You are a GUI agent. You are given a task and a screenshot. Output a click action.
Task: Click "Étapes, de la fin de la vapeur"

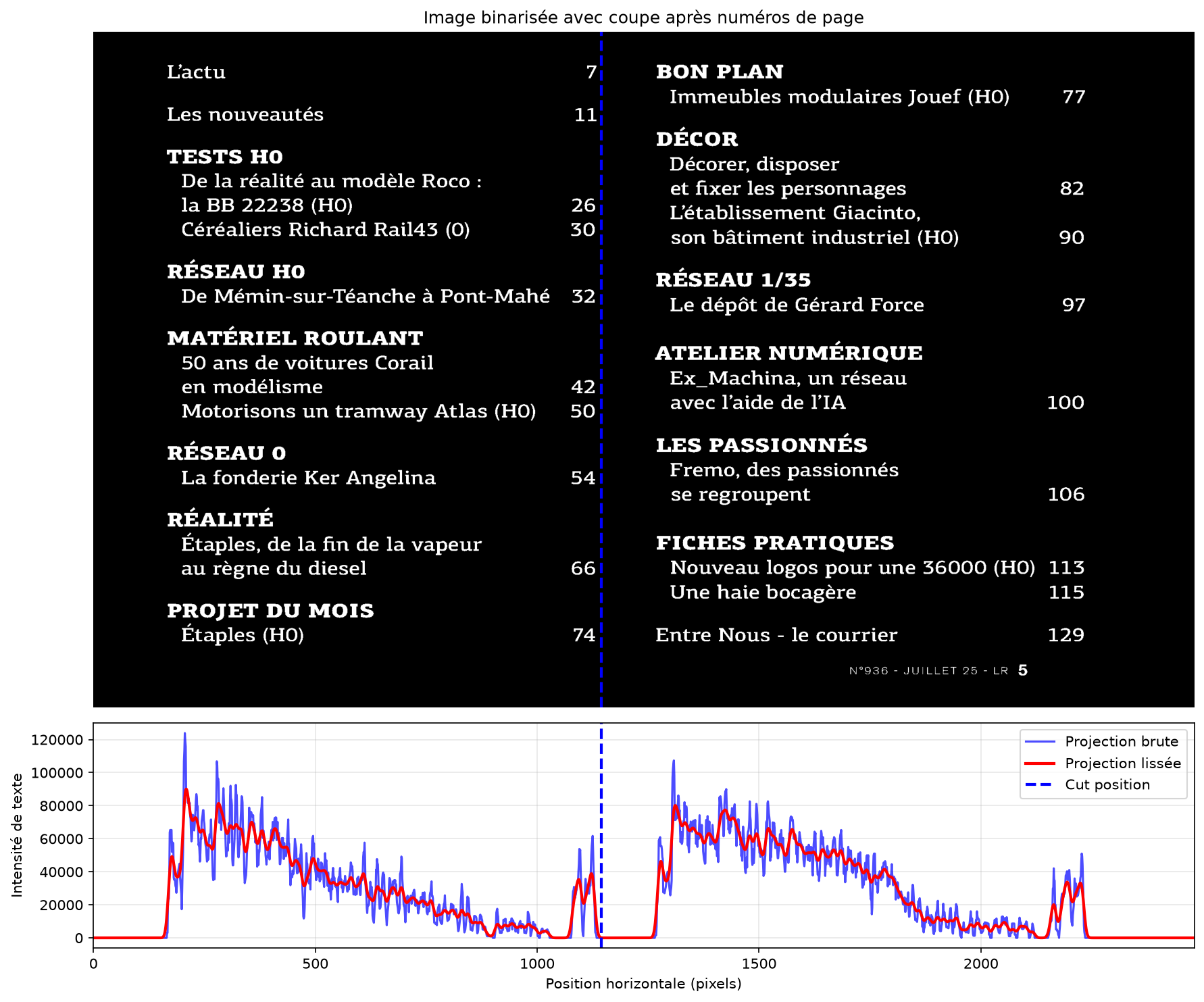click(x=331, y=544)
